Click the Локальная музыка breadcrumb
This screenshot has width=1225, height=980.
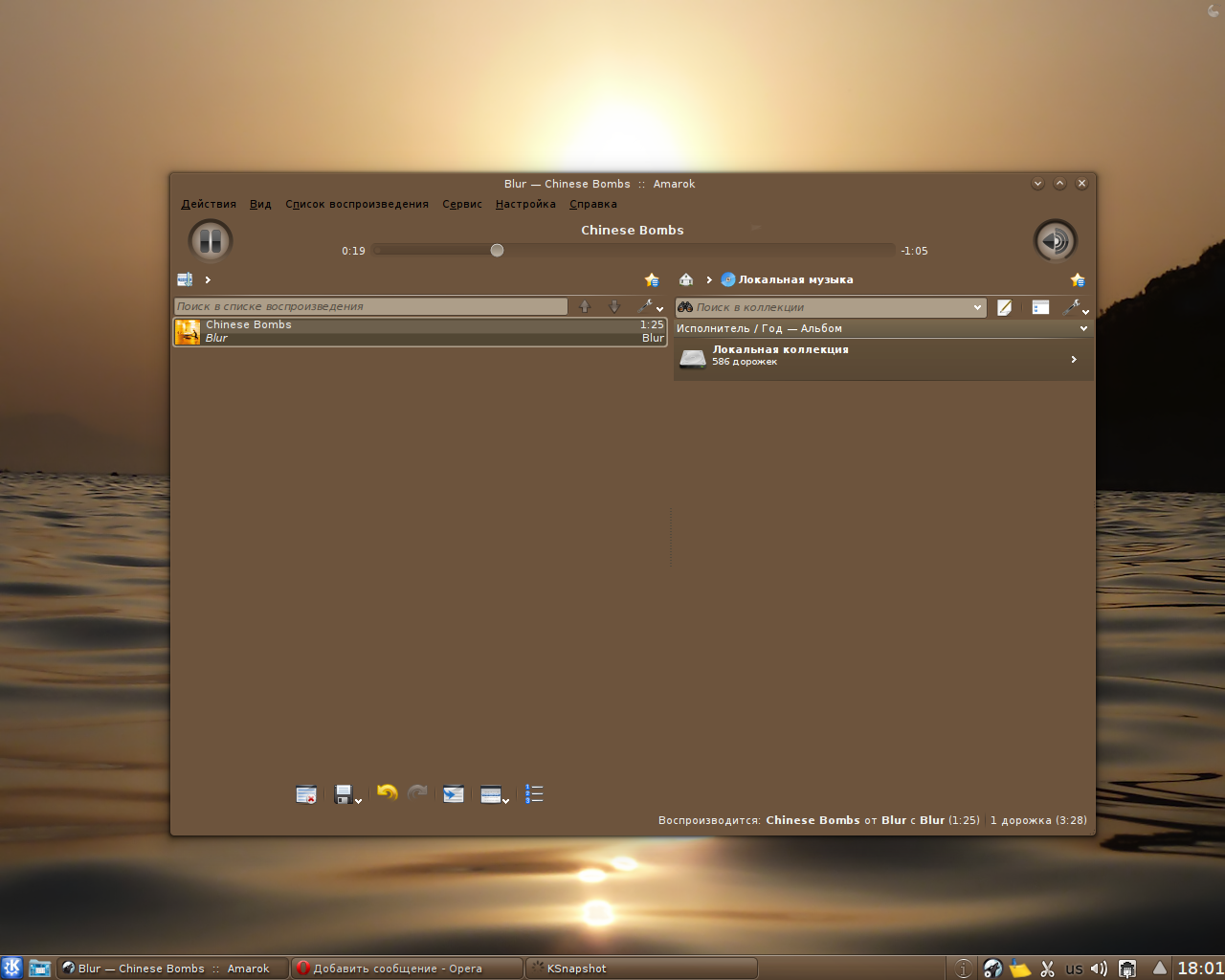794,279
